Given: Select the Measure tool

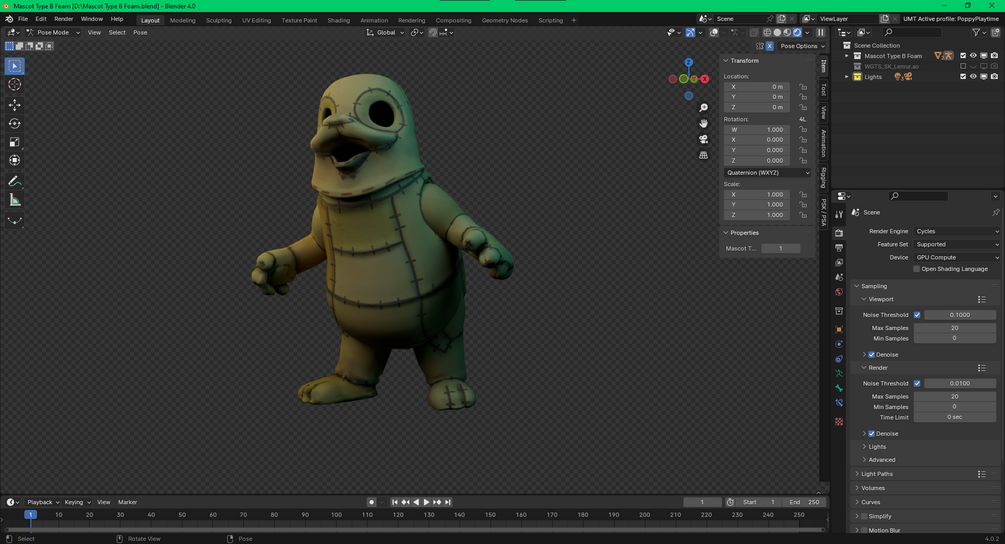Looking at the screenshot, I should pos(14,200).
